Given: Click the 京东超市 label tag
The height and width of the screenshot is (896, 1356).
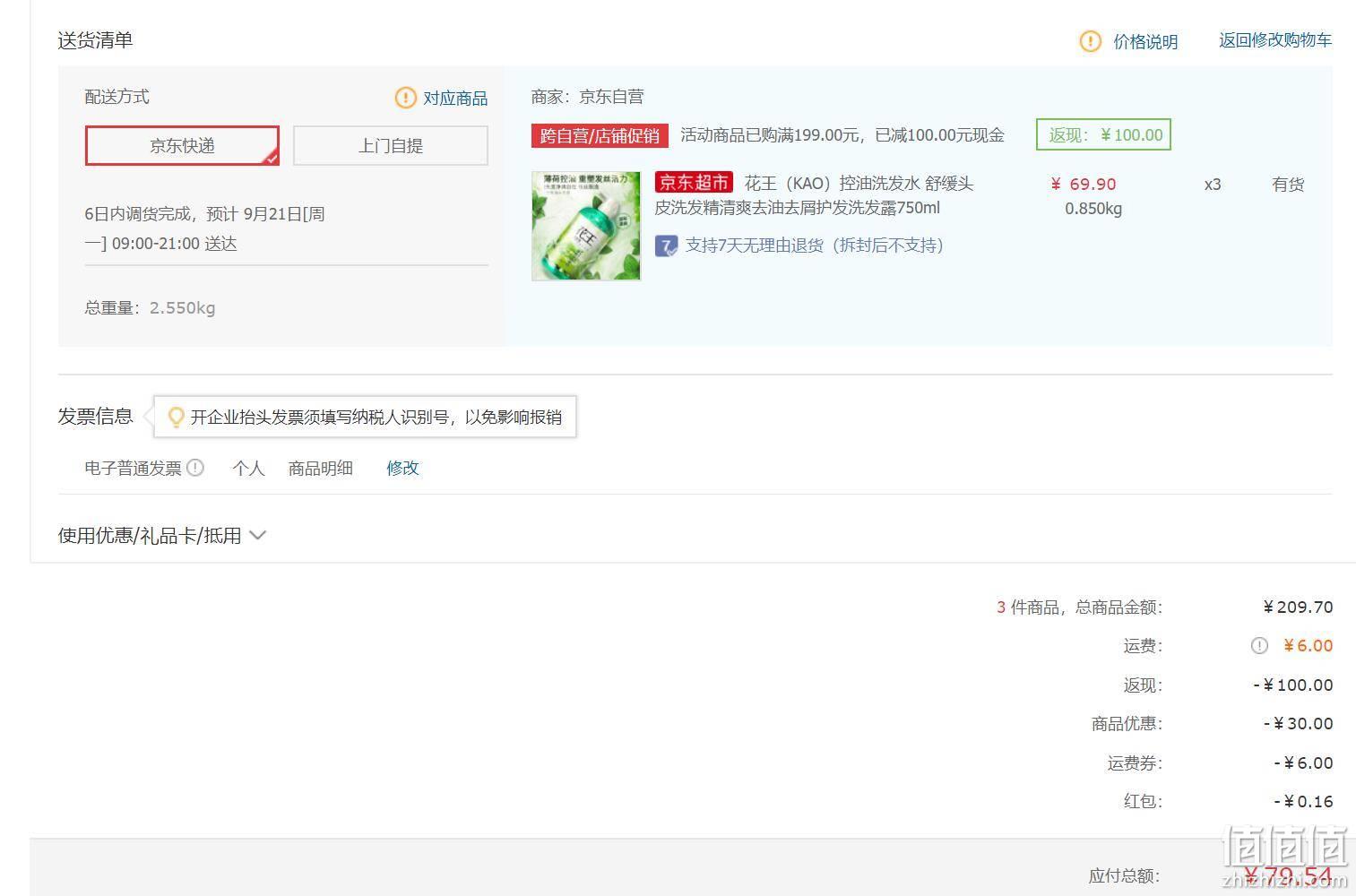Looking at the screenshot, I should click(694, 183).
